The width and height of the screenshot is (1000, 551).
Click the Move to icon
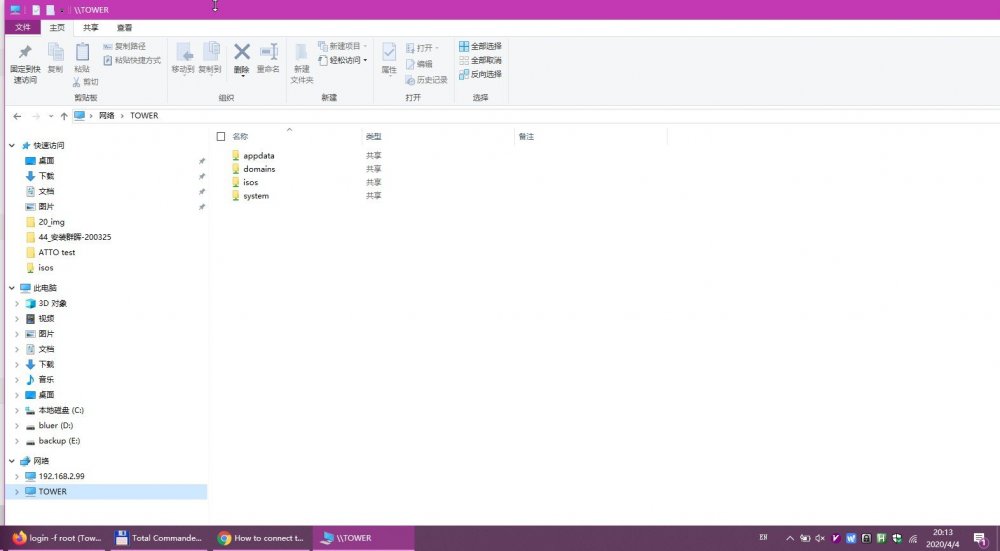point(184,52)
